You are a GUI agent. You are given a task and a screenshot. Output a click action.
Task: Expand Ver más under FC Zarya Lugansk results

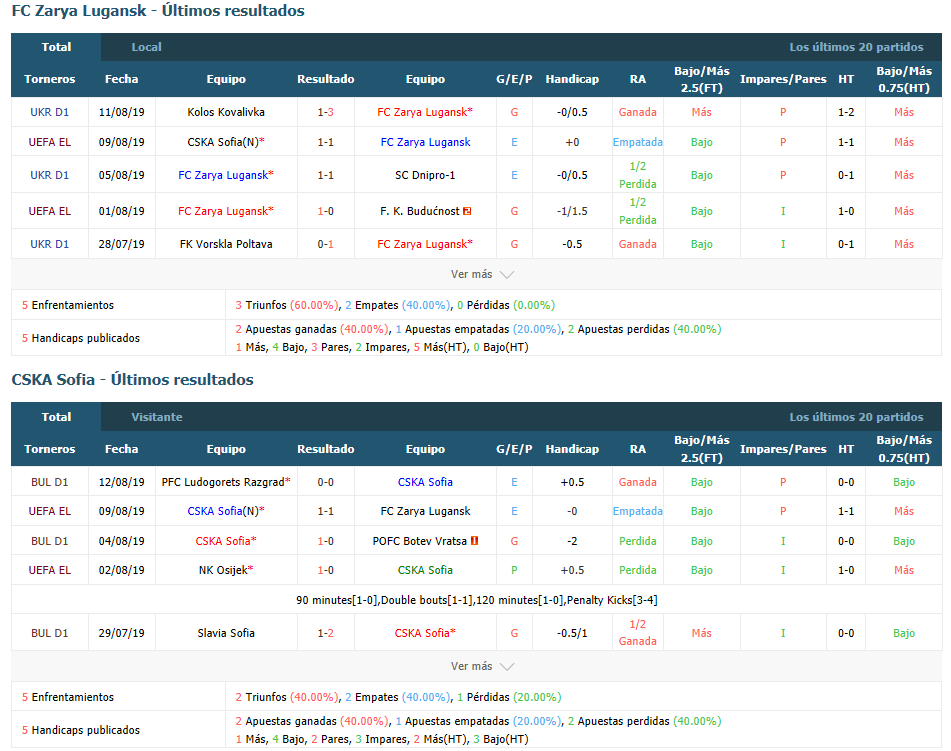click(x=482, y=274)
